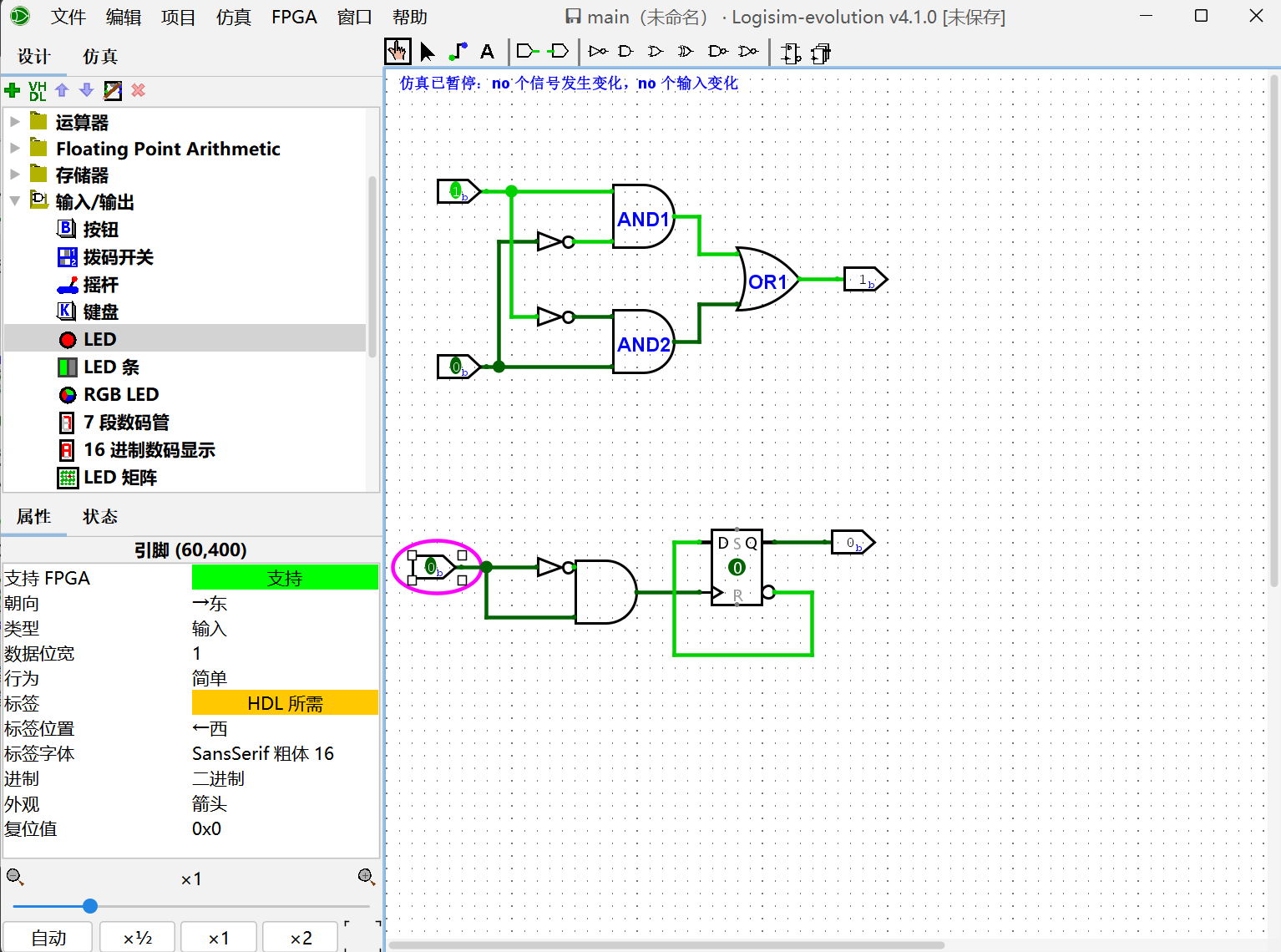Viewport: 1281px width, 952px height.
Task: Choose the NAND gate toolbar icon
Action: tap(717, 52)
